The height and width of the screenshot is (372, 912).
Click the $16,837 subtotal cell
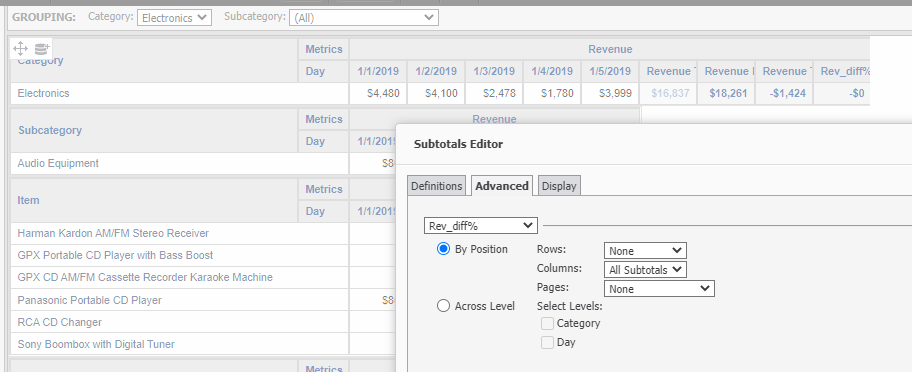(668, 94)
